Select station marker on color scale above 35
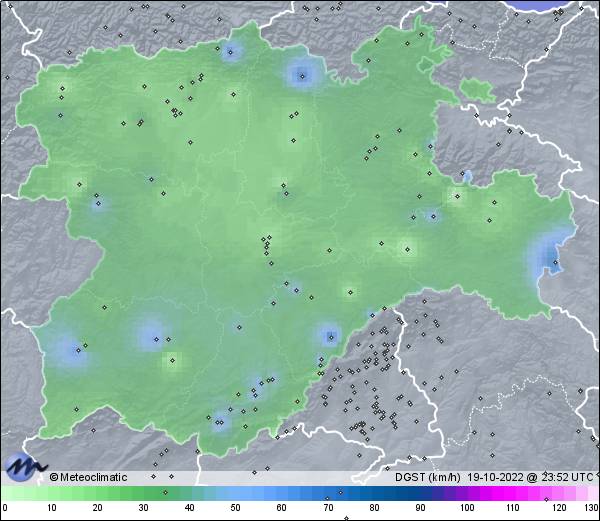 165,492
